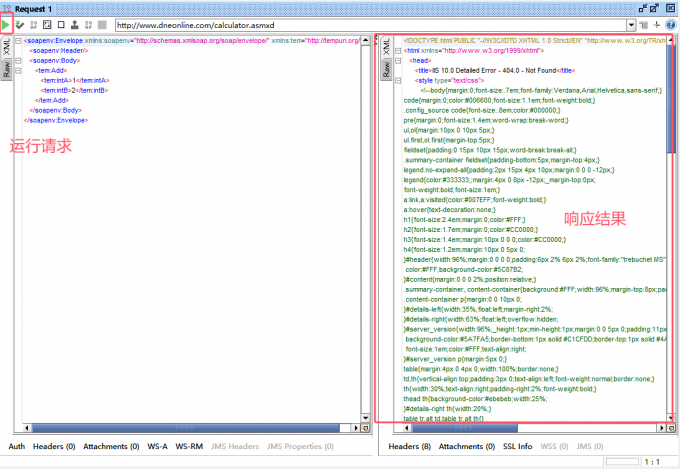Cancel the running request with gray square
This screenshot has height=469, width=680.
[102, 25]
